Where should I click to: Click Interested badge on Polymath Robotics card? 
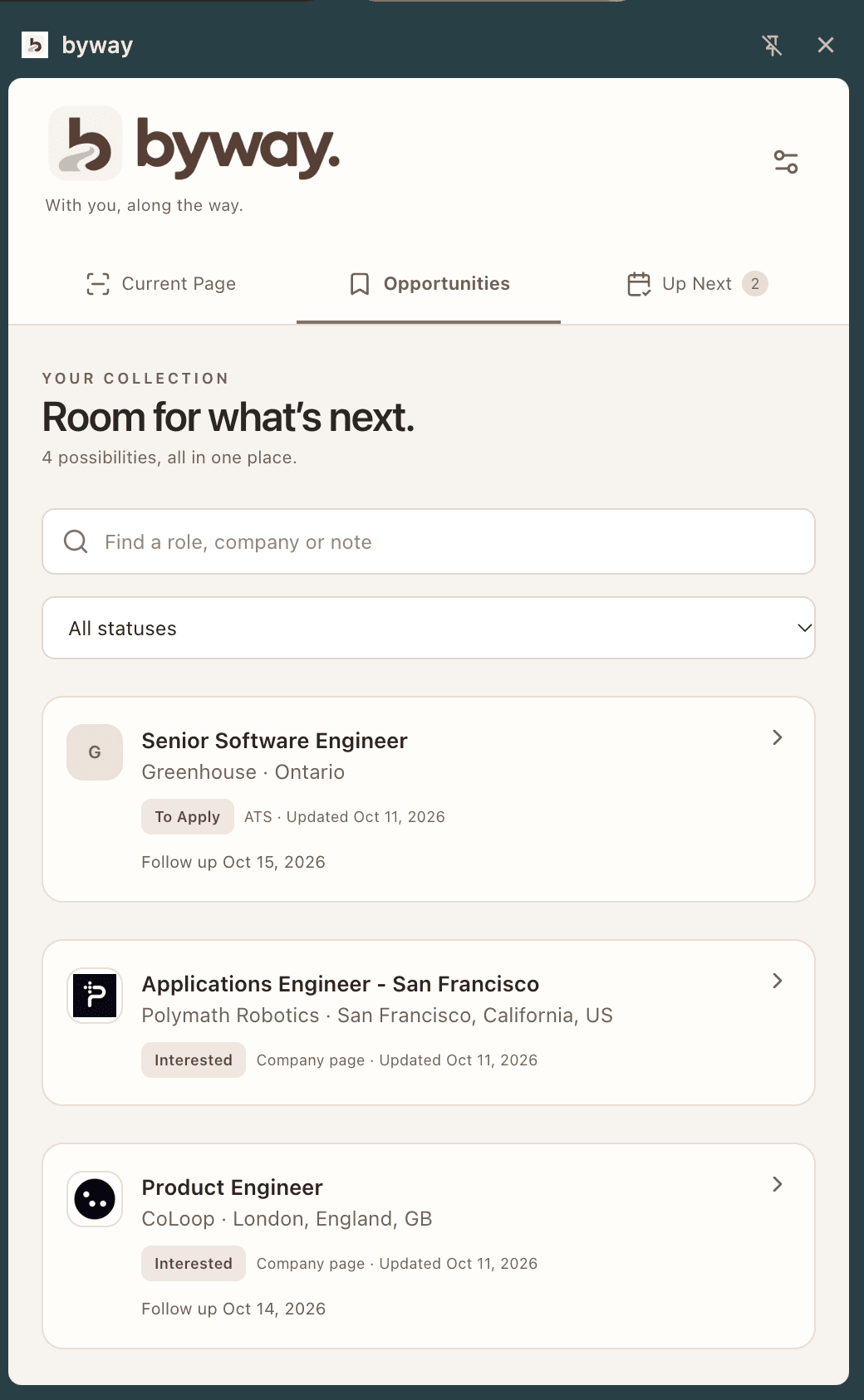coord(194,1060)
